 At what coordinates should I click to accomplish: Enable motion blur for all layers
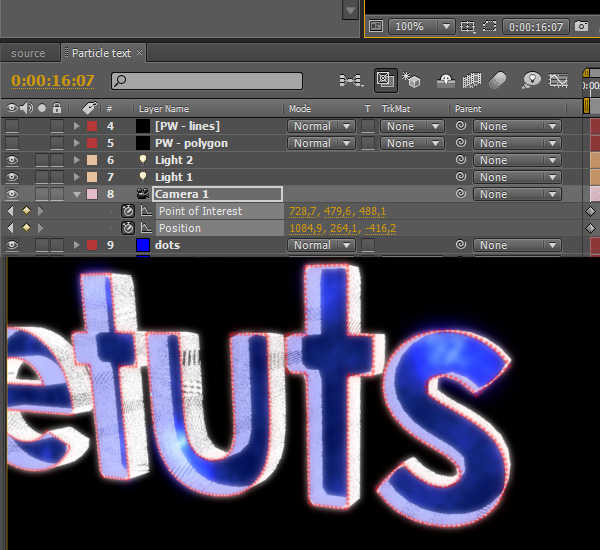(497, 80)
